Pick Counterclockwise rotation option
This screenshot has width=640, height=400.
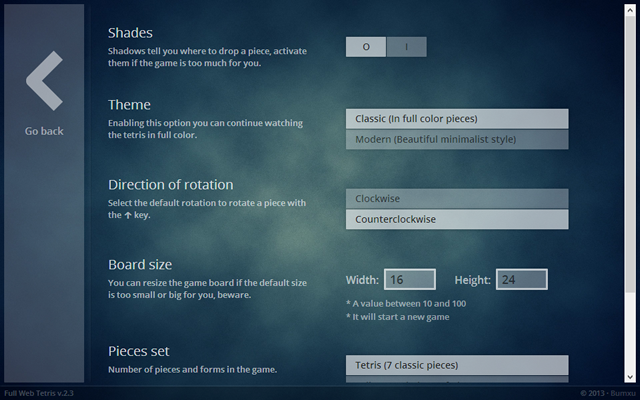pos(456,220)
